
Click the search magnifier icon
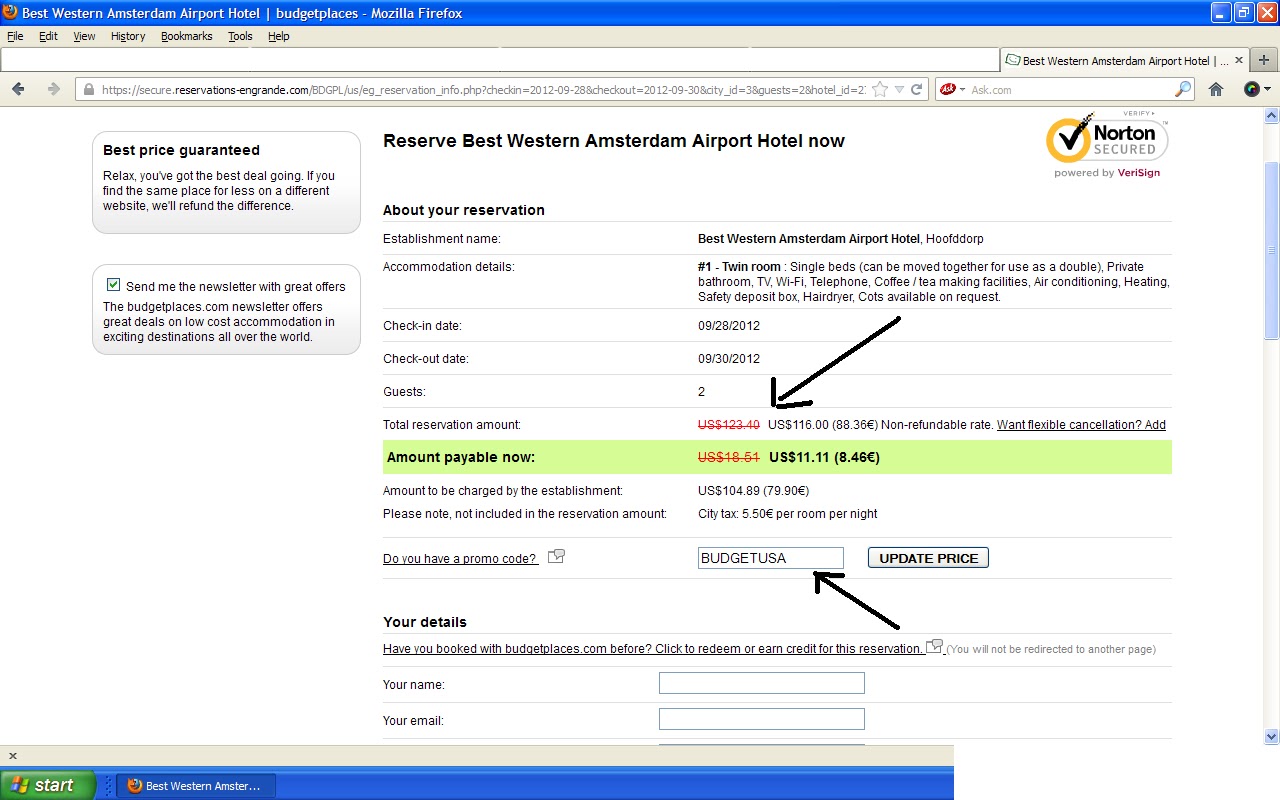click(x=1183, y=89)
